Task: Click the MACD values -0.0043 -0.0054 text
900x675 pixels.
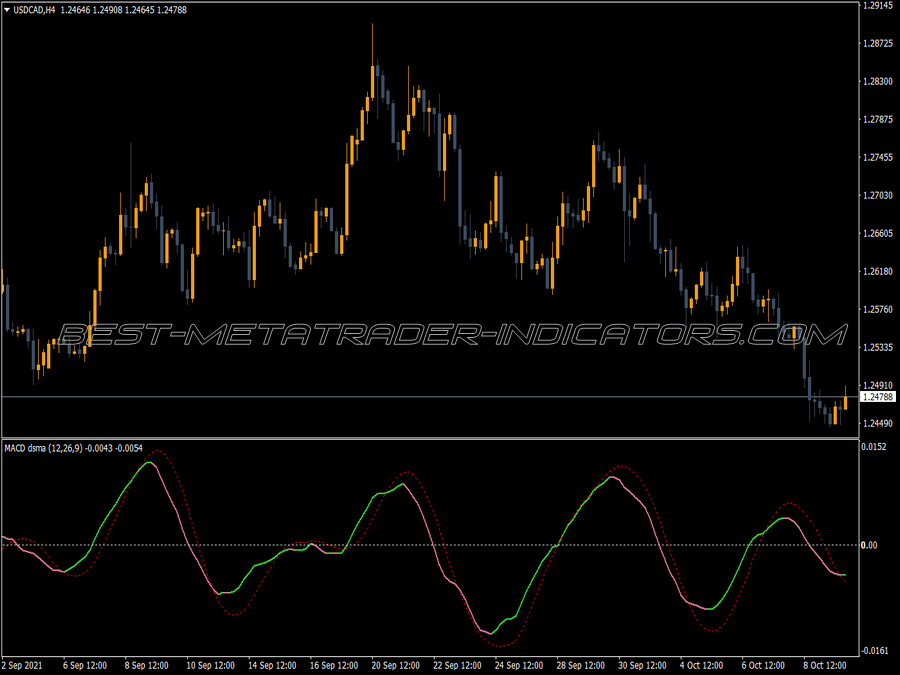Action: point(114,448)
